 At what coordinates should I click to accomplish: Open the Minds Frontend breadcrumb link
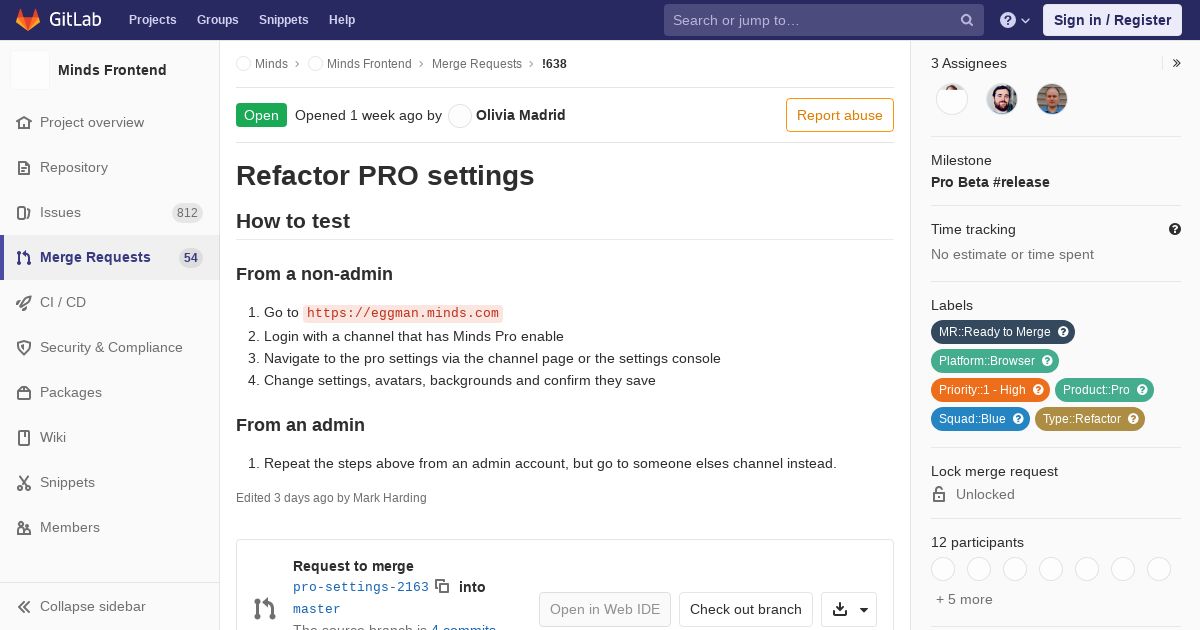tap(369, 64)
